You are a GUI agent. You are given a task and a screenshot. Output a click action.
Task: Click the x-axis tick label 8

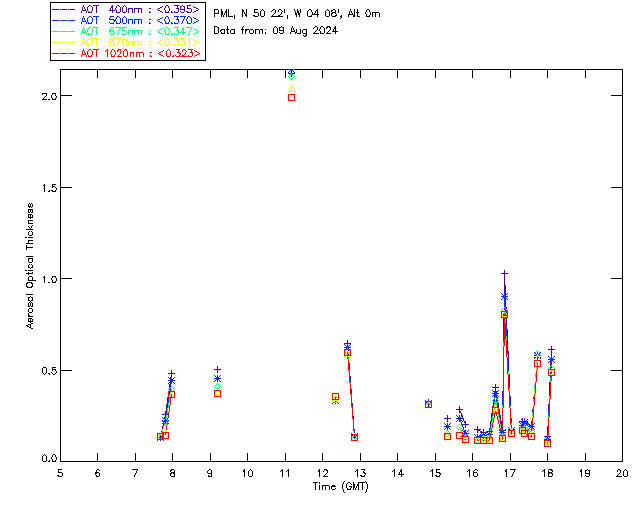click(x=173, y=474)
